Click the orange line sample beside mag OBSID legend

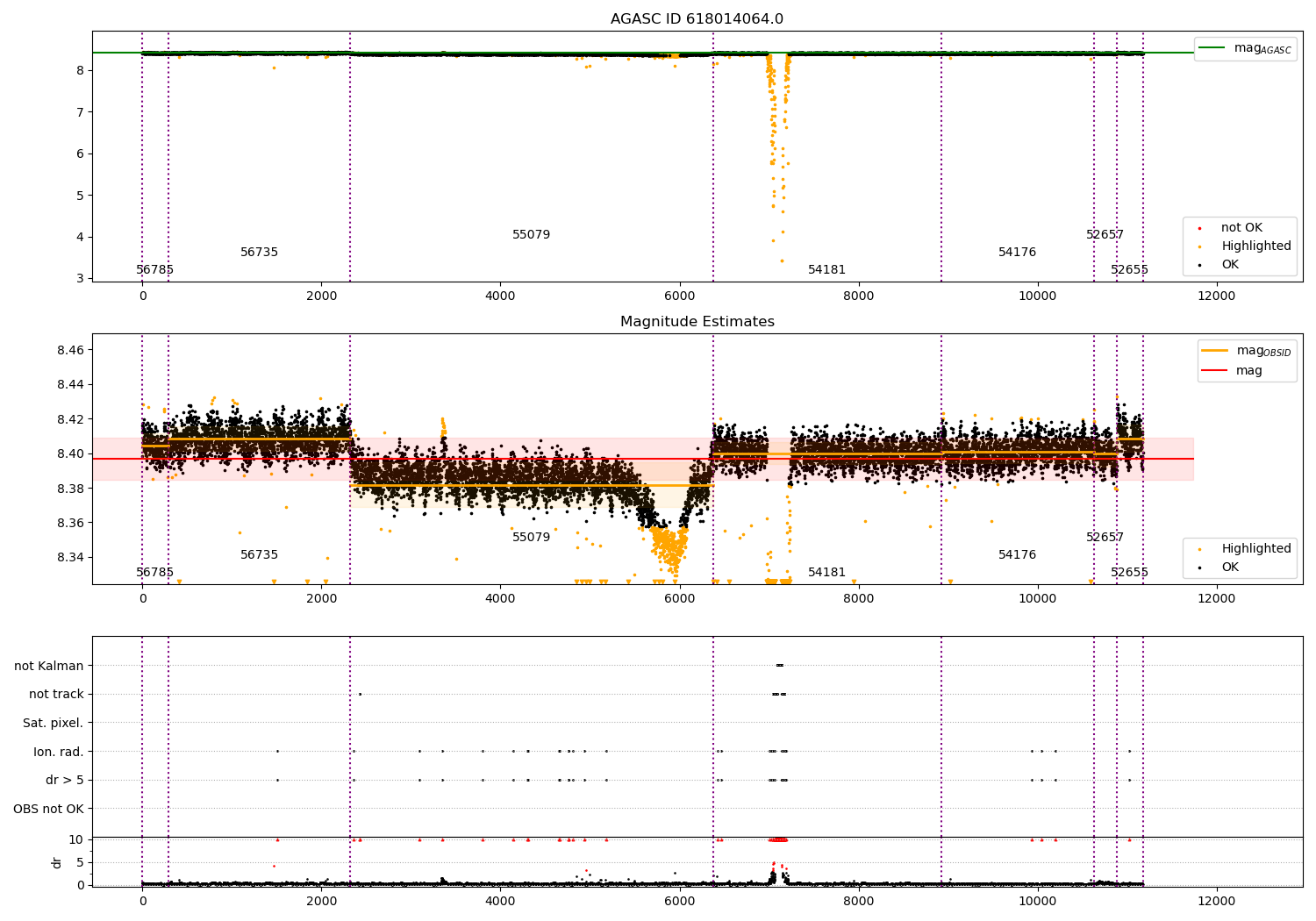tap(1215, 351)
